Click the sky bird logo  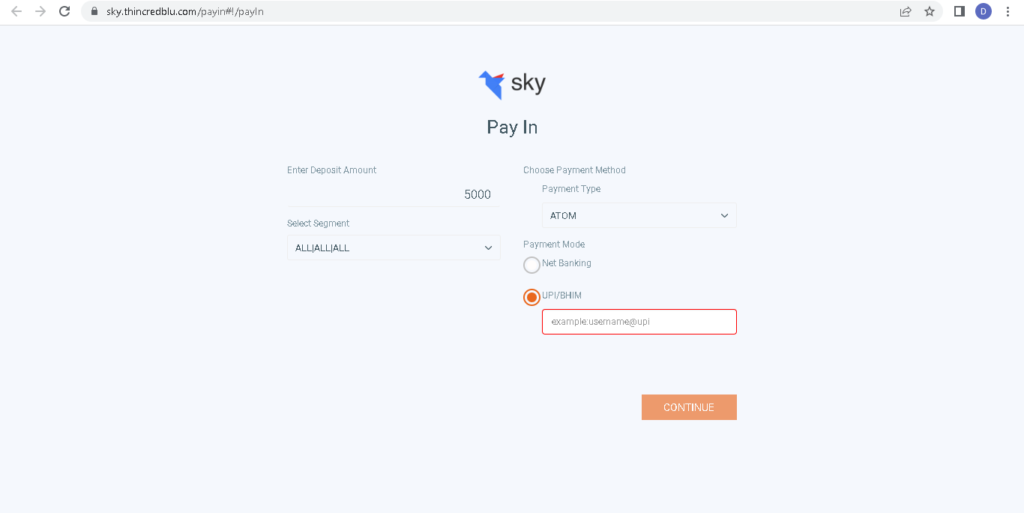click(492, 85)
